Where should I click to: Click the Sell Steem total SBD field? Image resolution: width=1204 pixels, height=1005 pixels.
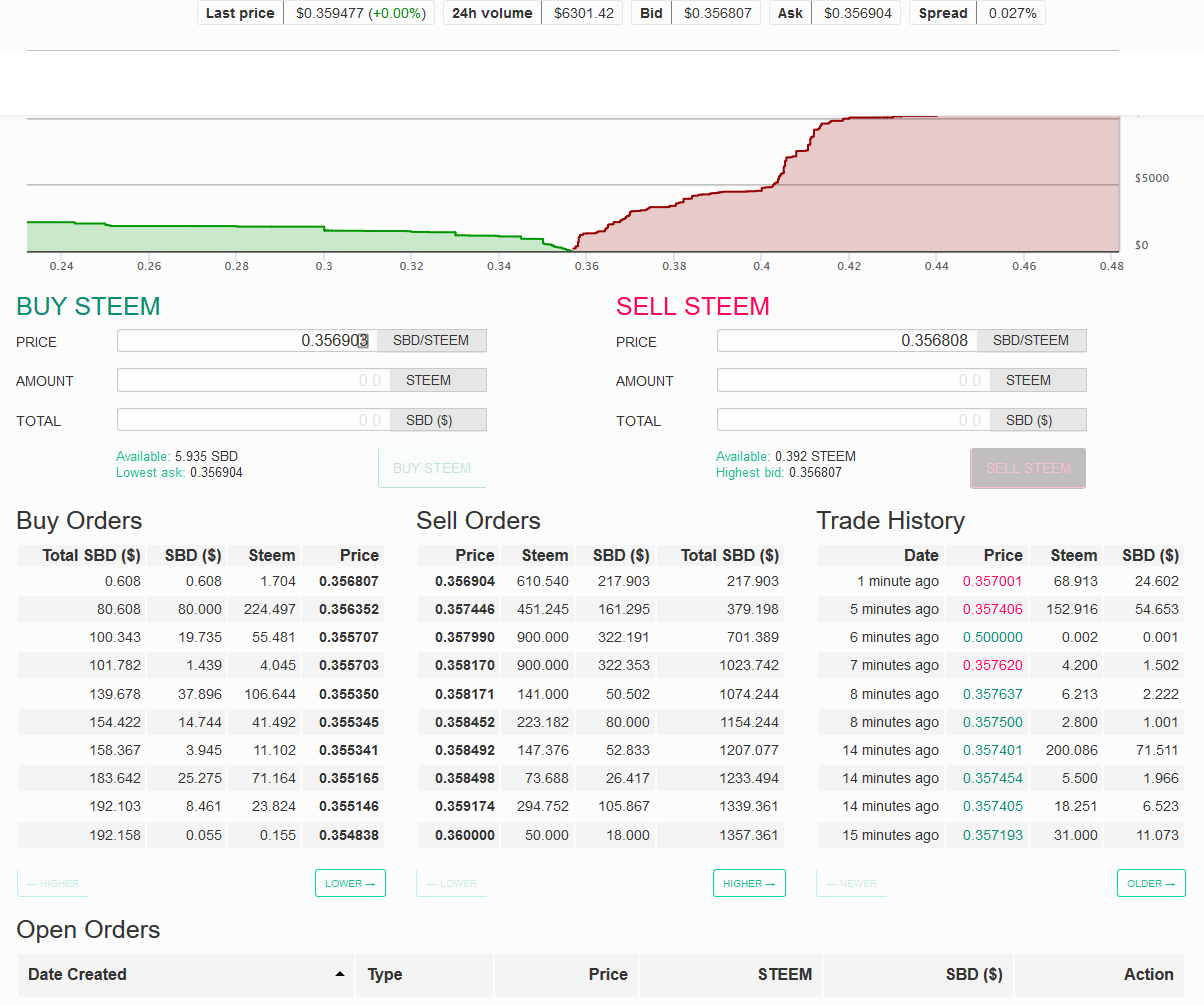(x=853, y=420)
